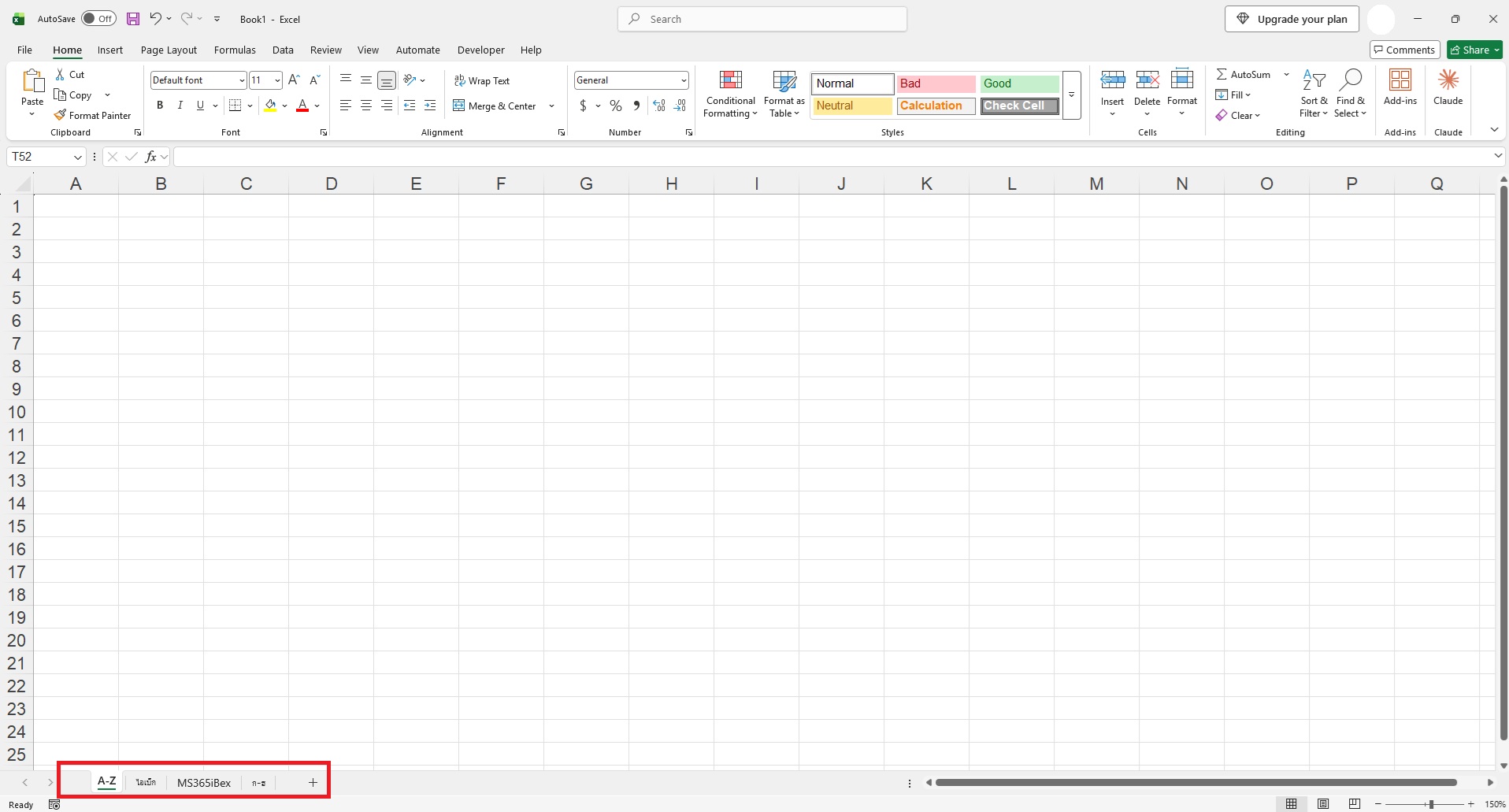Select Normal view in the status bar
Screen dimensions: 1509x812
pos(1292,804)
